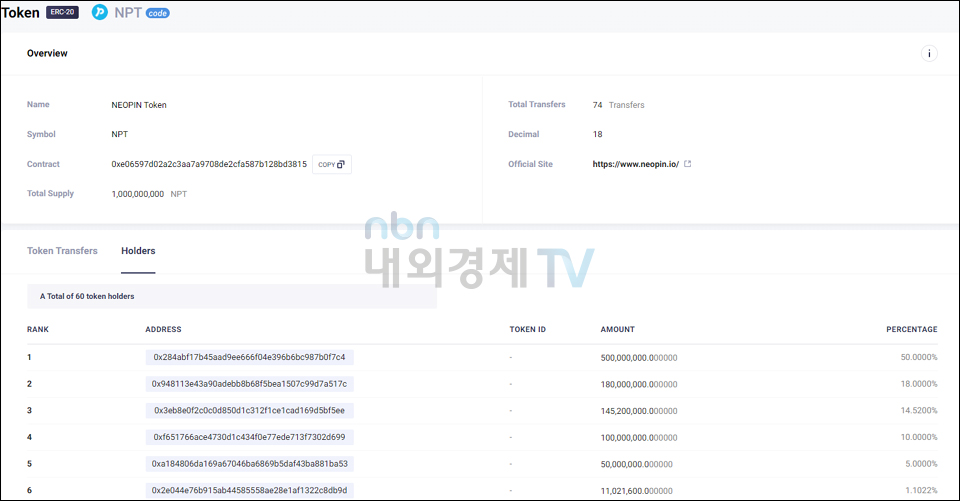This screenshot has width=960, height=501.
Task: Click the Overview section heading
Action: tap(47, 53)
